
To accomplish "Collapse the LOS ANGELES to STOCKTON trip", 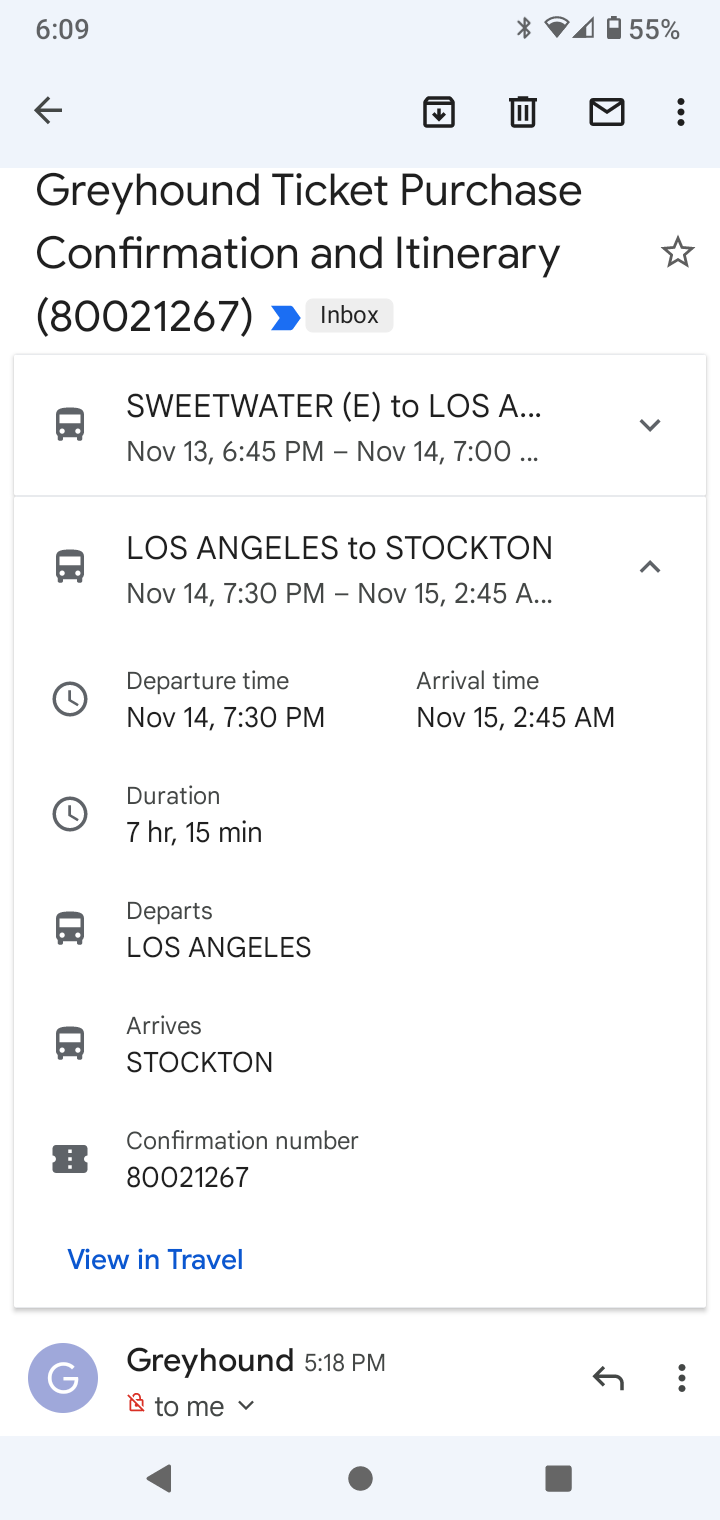I will click(650, 567).
